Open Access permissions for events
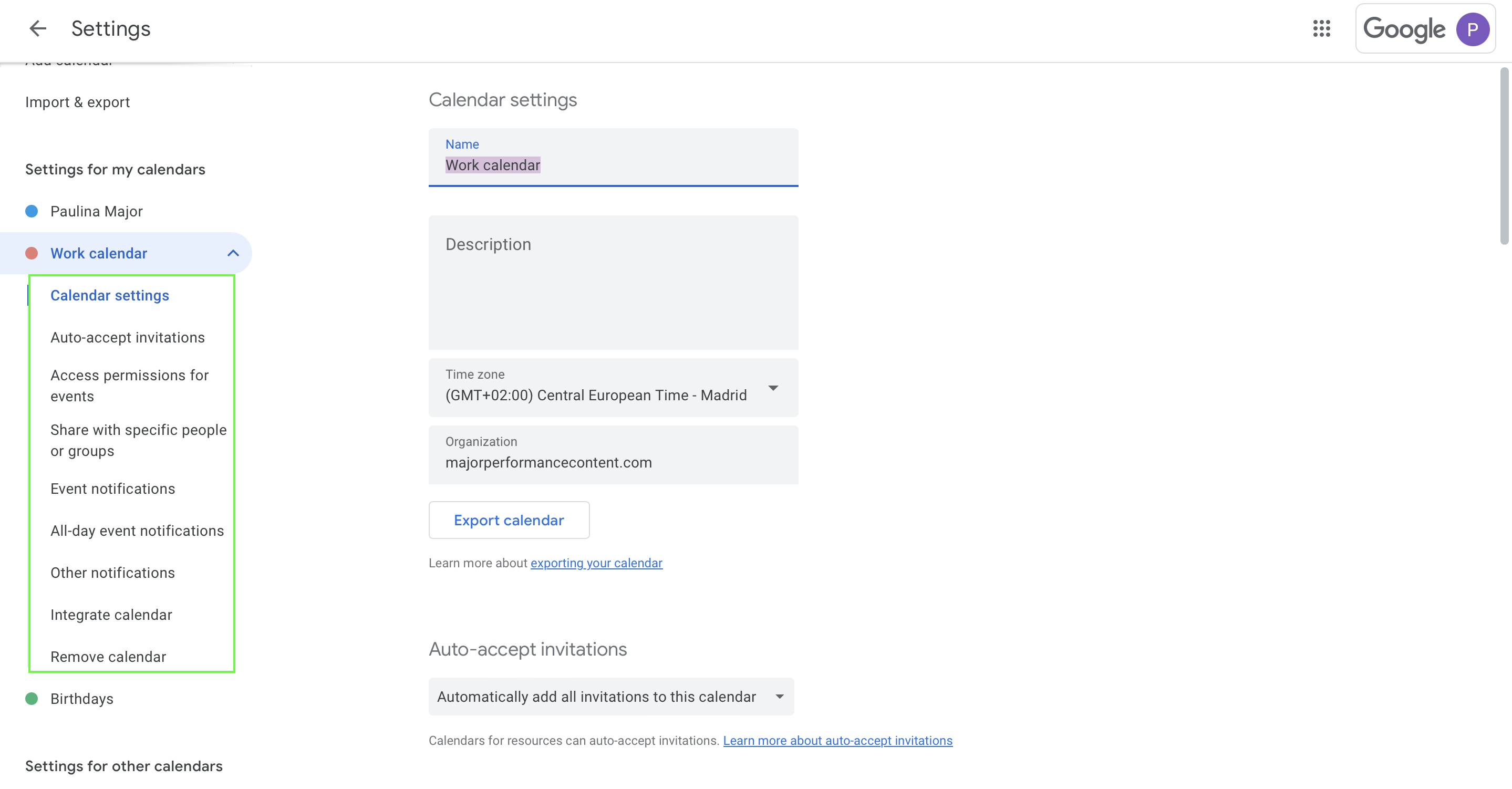Image resolution: width=1512 pixels, height=789 pixels. pos(130,385)
